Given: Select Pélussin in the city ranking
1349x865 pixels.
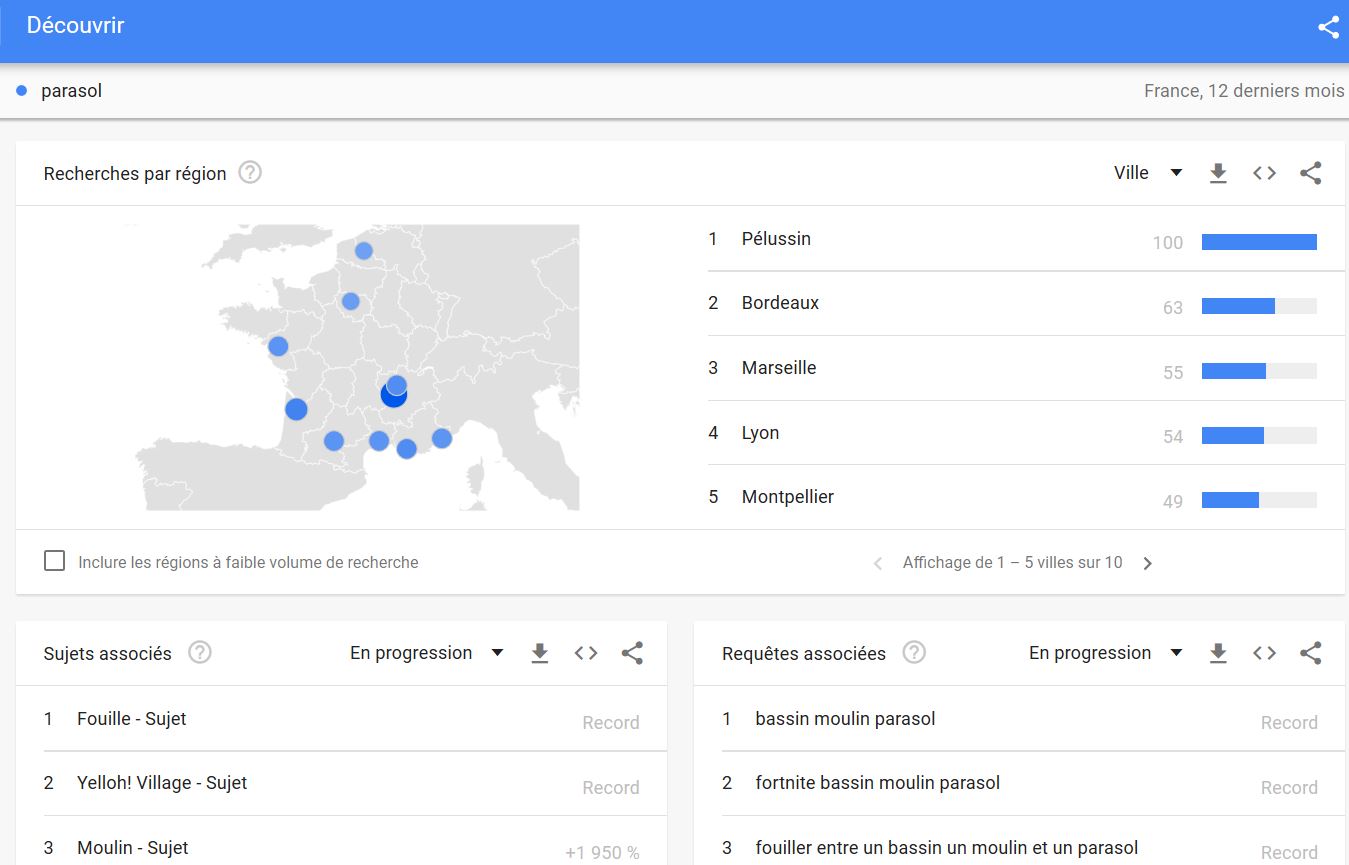Looking at the screenshot, I should pyautogui.click(x=776, y=239).
